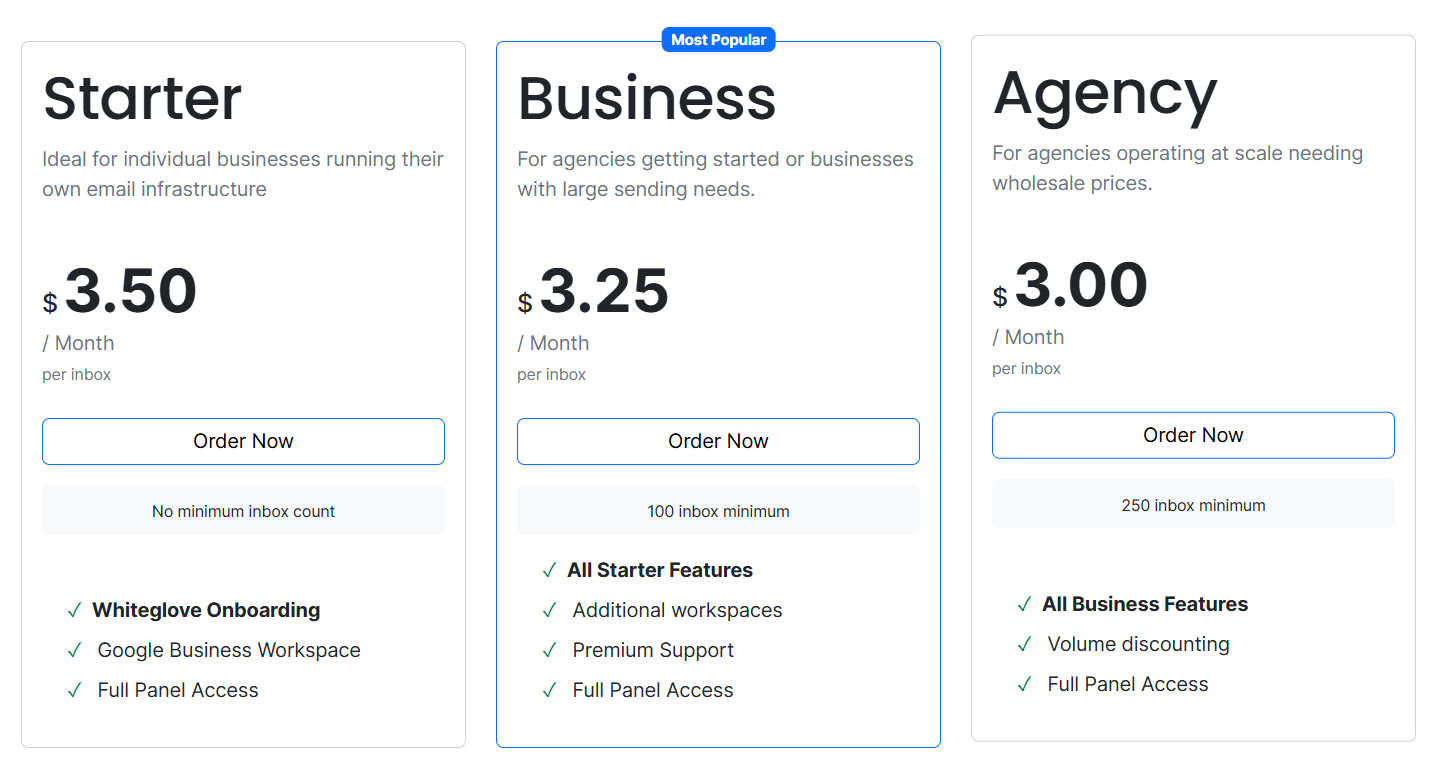Click the No minimum inbox count label
This screenshot has width=1439, height=763.
(x=243, y=510)
